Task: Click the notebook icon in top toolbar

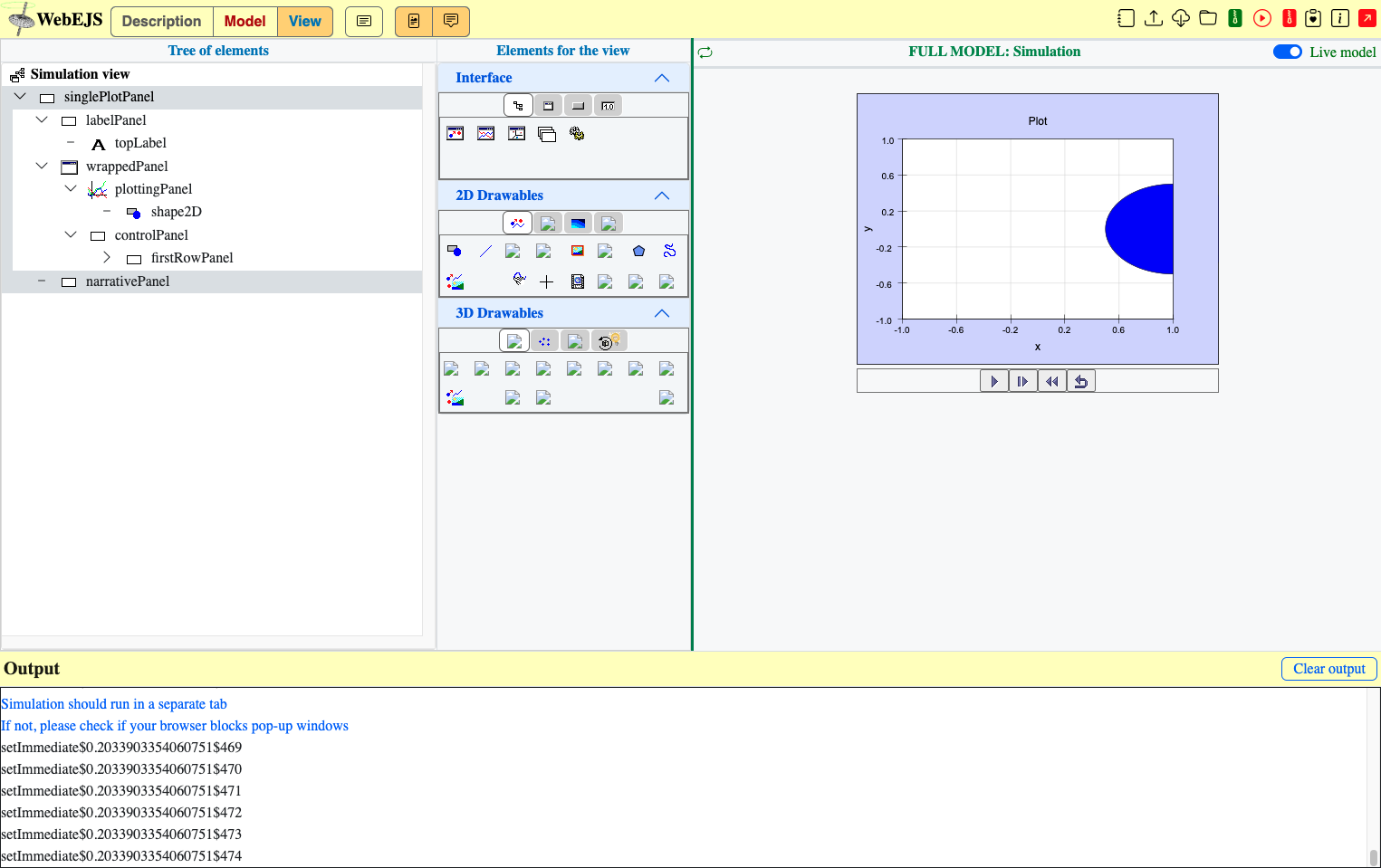Action: pos(1126,18)
